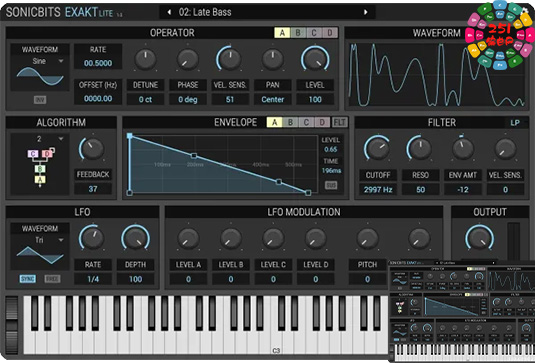The image size is (535, 363).
Task: Click the RATE value 00.5000
Action: (98, 63)
